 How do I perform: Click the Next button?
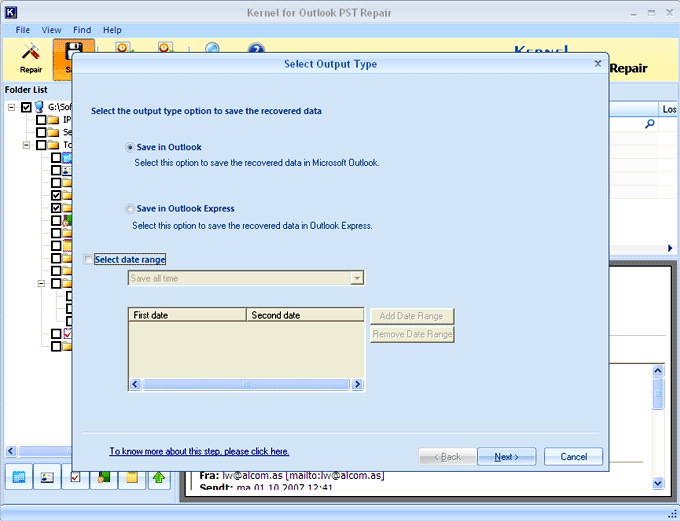[507, 457]
